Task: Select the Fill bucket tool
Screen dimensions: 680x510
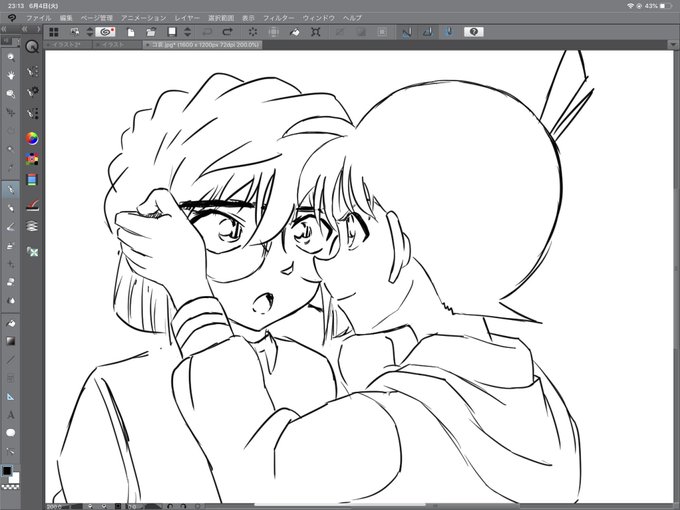Action: (10, 323)
